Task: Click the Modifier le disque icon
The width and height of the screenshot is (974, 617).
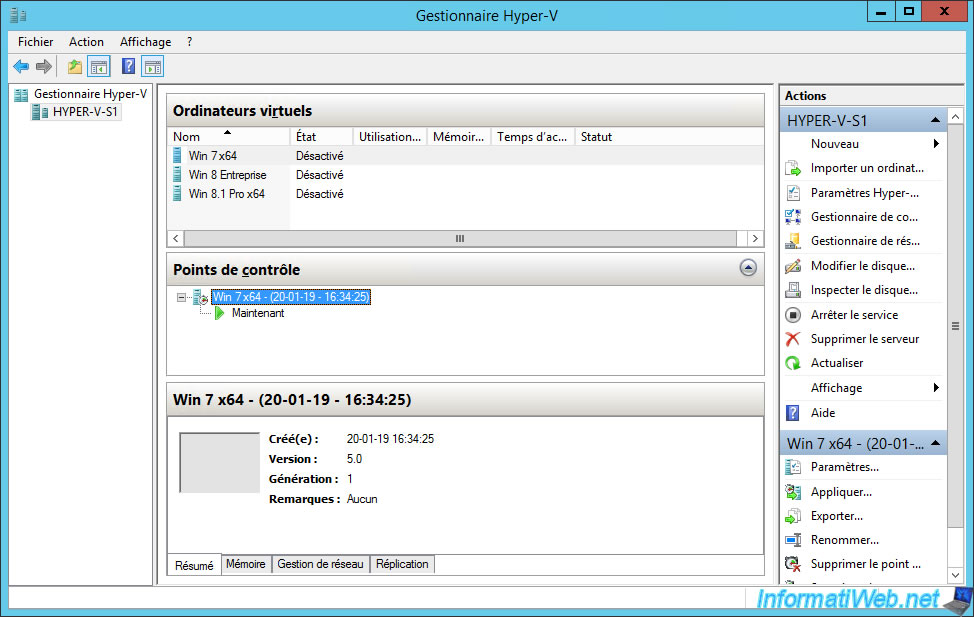Action: click(x=793, y=266)
